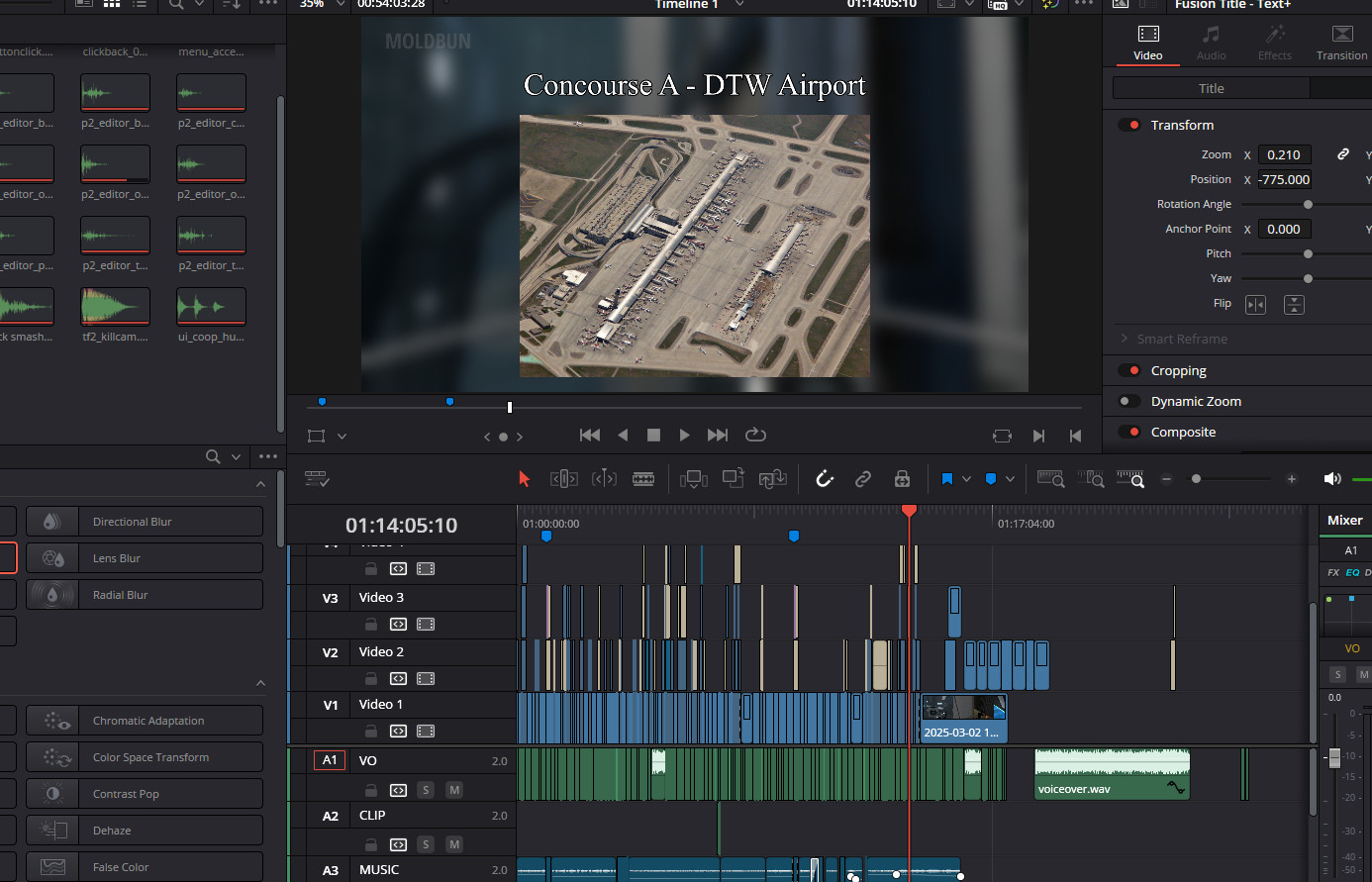Click the Insert Clip tool
Viewport: 1372px width, 882px height.
(x=694, y=479)
